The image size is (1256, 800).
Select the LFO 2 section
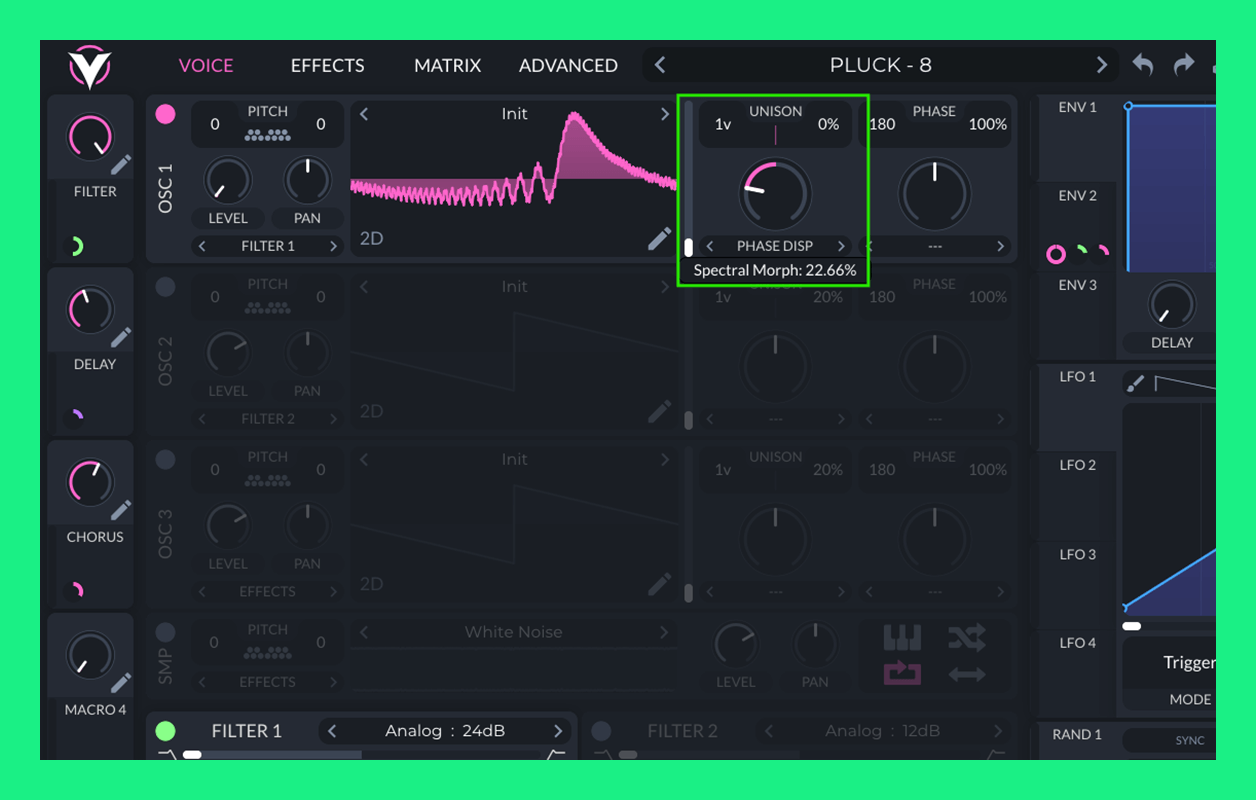[x=1077, y=465]
